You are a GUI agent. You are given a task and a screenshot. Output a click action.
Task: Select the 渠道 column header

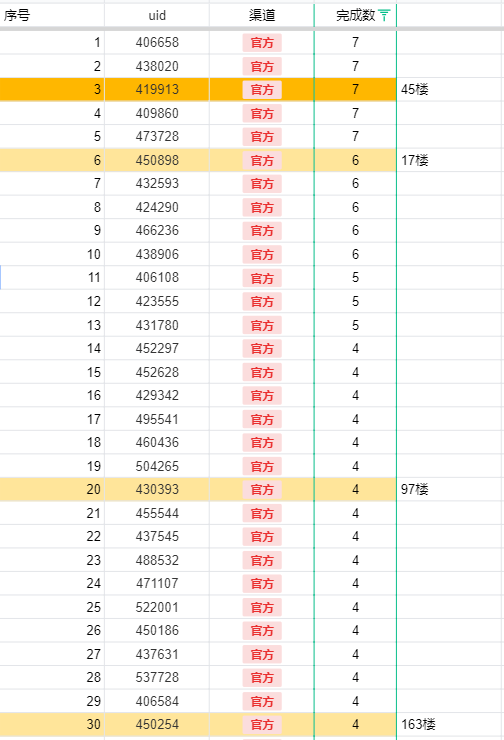pos(262,16)
